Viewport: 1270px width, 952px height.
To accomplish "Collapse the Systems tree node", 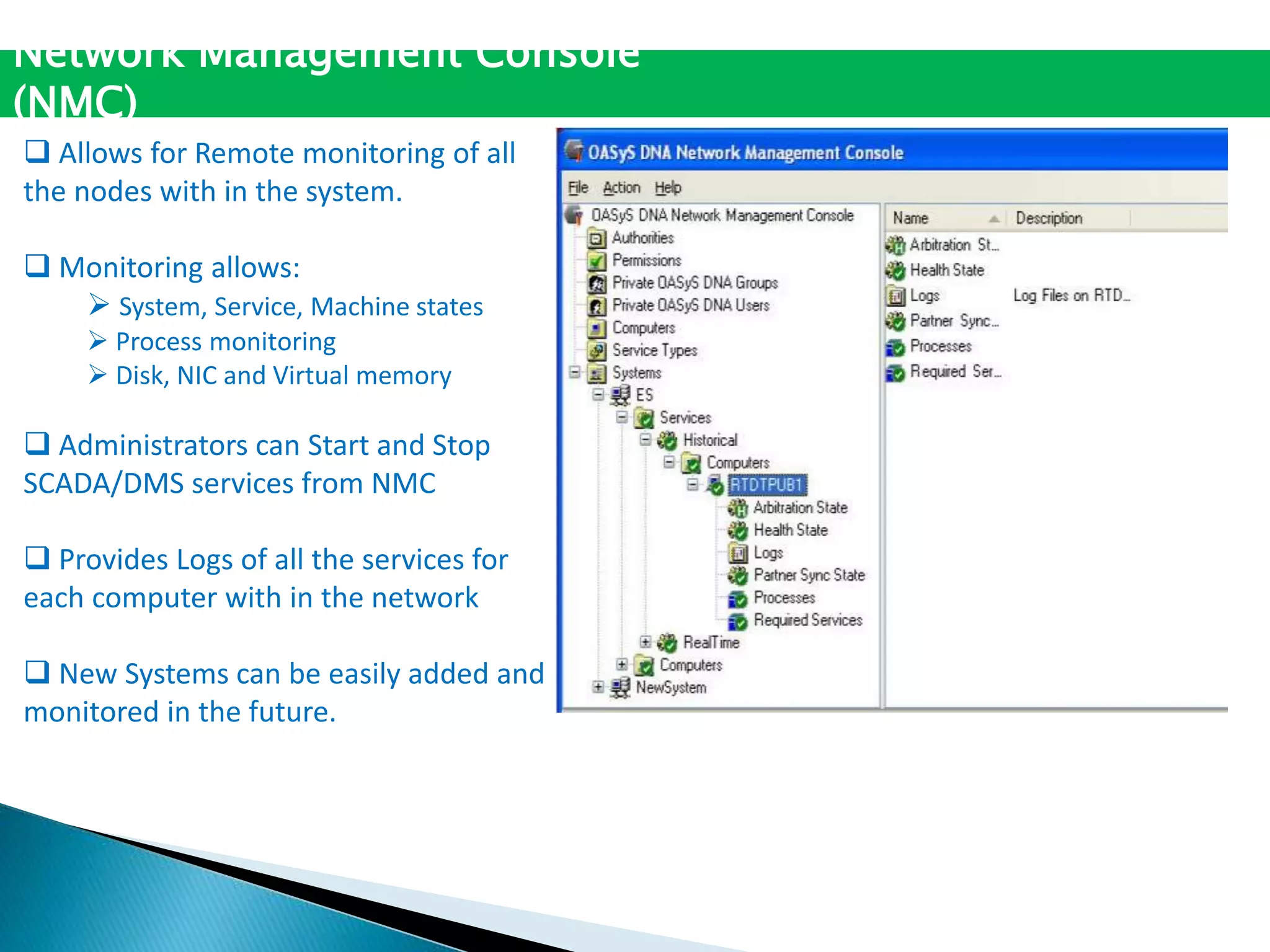I will coord(575,372).
